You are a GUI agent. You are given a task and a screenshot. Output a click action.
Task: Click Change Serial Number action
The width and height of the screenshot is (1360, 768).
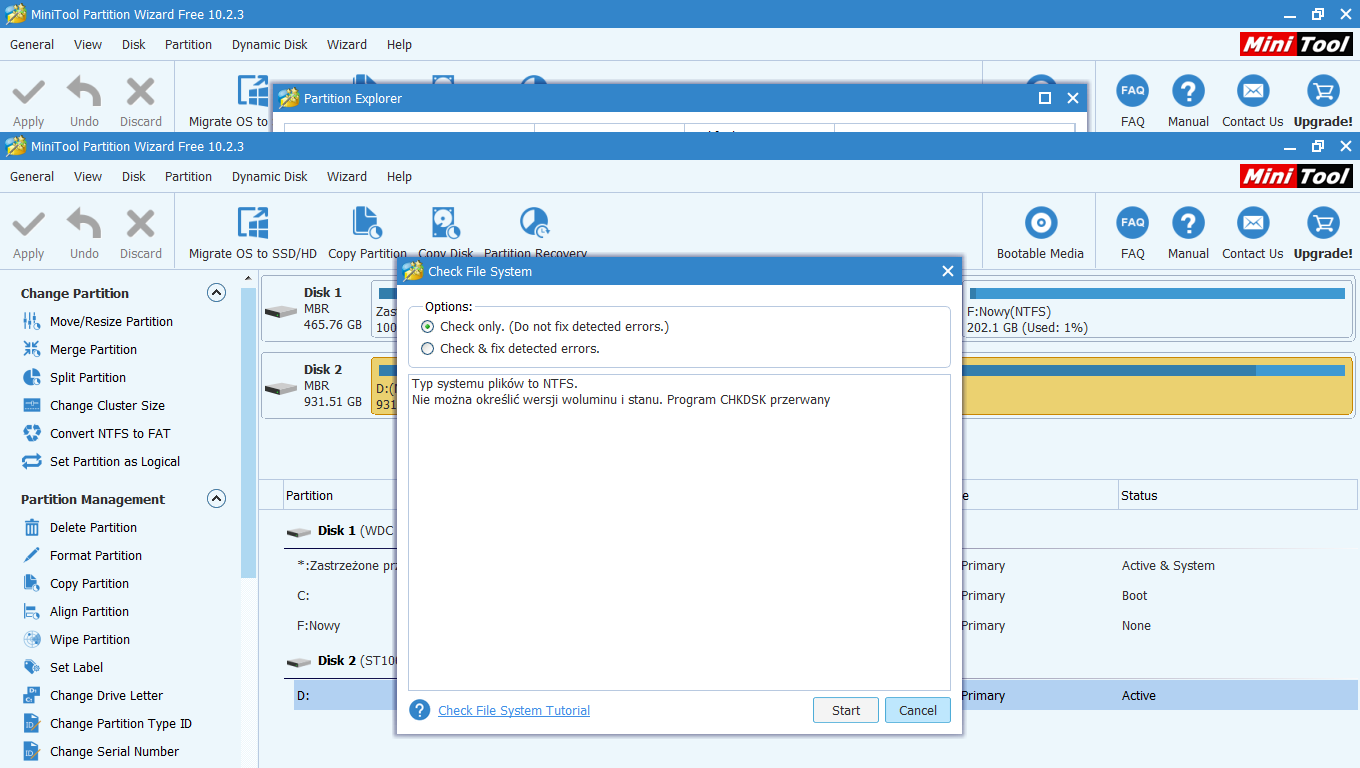(114, 751)
